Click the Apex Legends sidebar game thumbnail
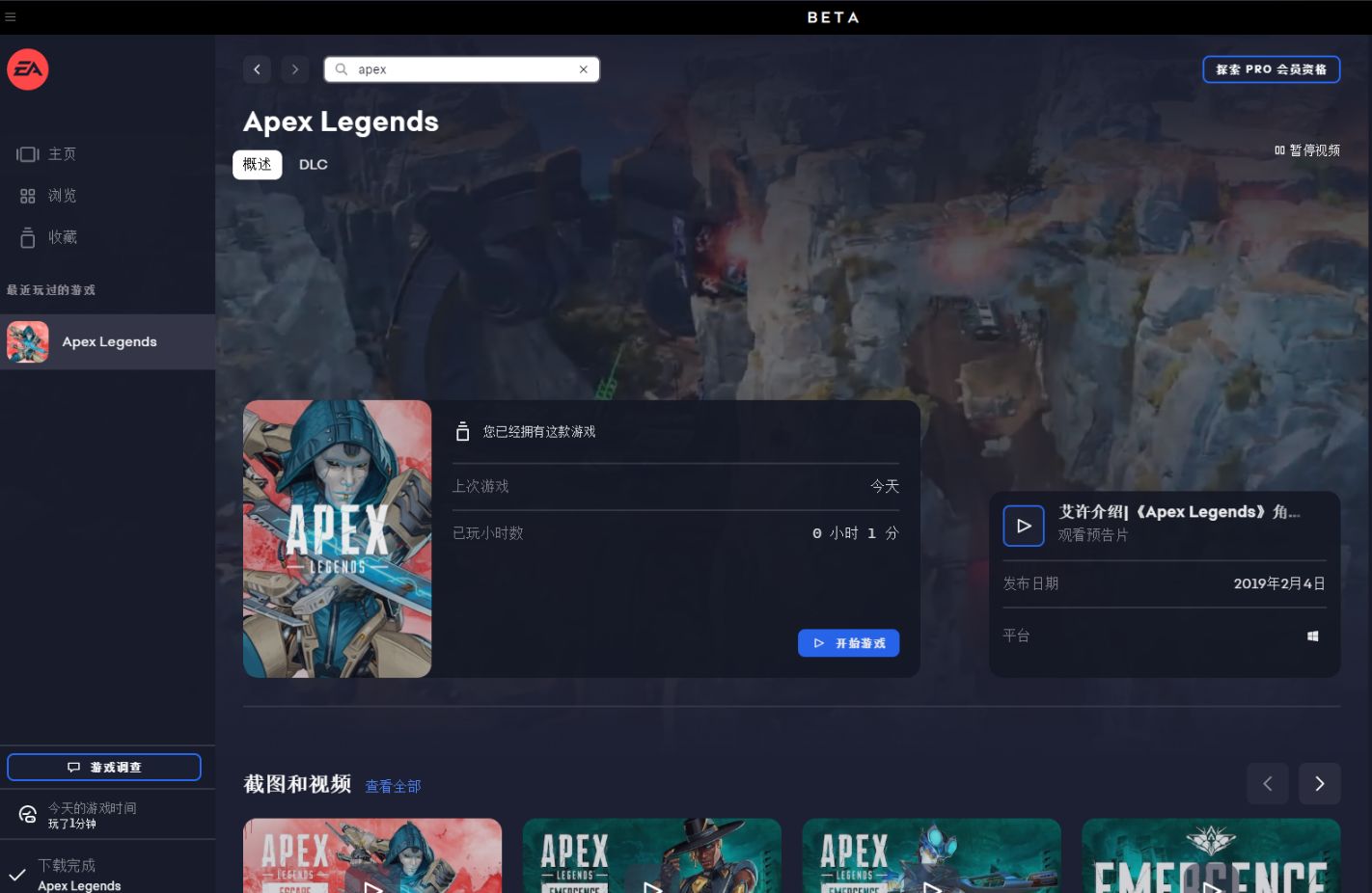The height and width of the screenshot is (893, 1372). pyautogui.click(x=28, y=341)
